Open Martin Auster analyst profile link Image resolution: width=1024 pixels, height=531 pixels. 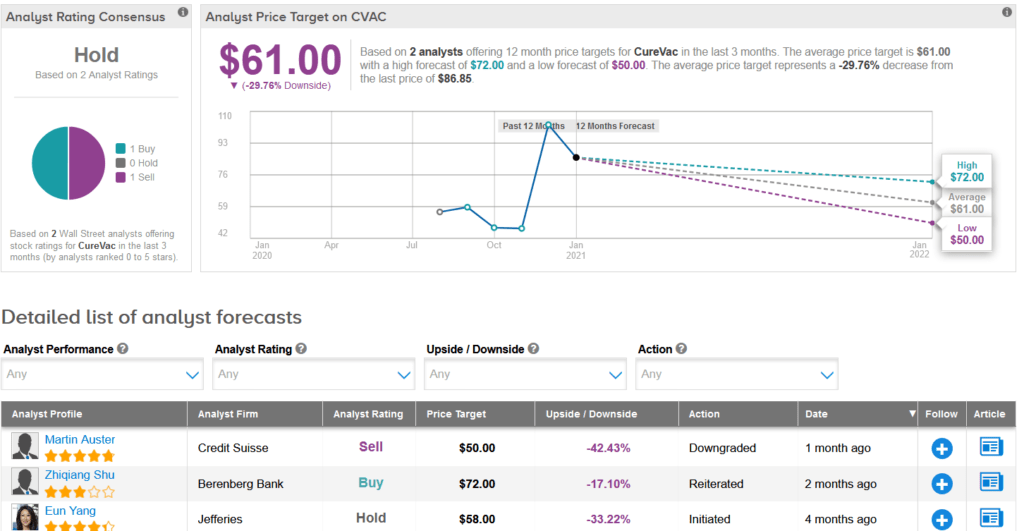[80, 440]
